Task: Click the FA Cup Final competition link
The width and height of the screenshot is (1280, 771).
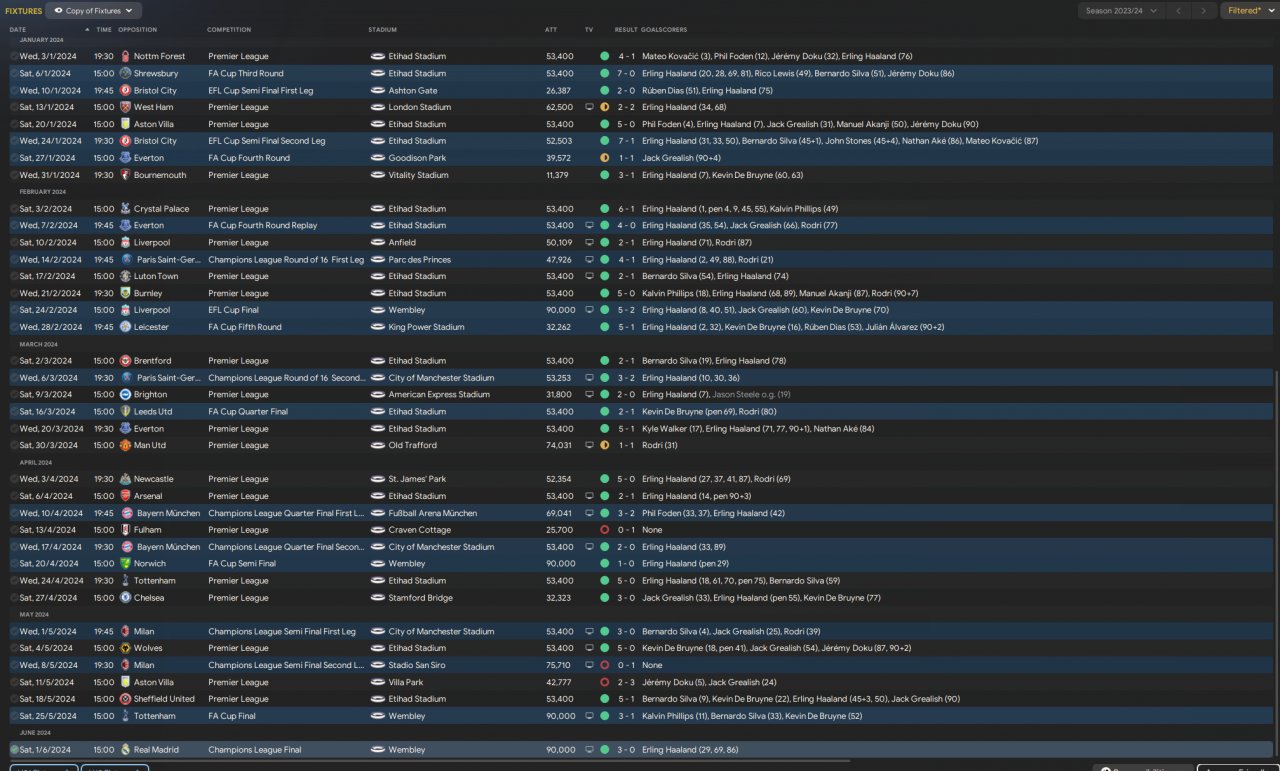Action: [232, 716]
